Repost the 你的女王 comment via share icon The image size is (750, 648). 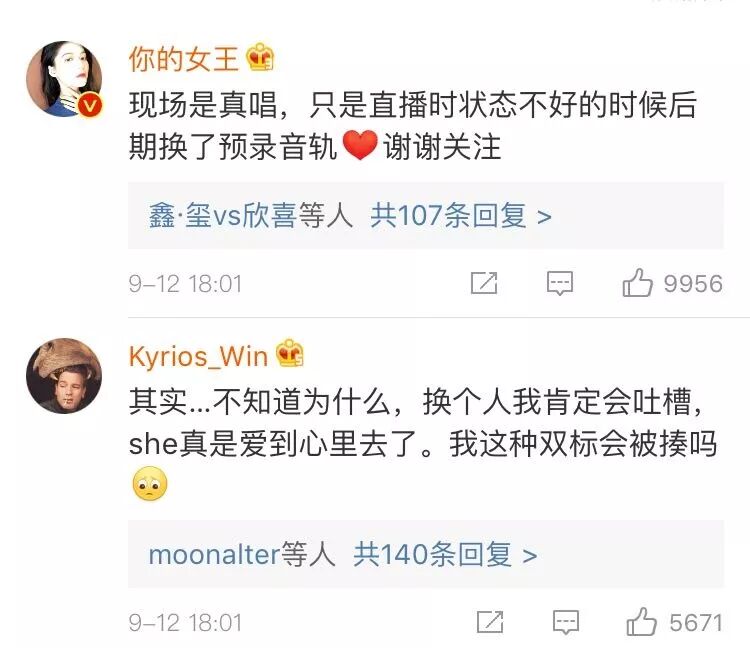[484, 283]
